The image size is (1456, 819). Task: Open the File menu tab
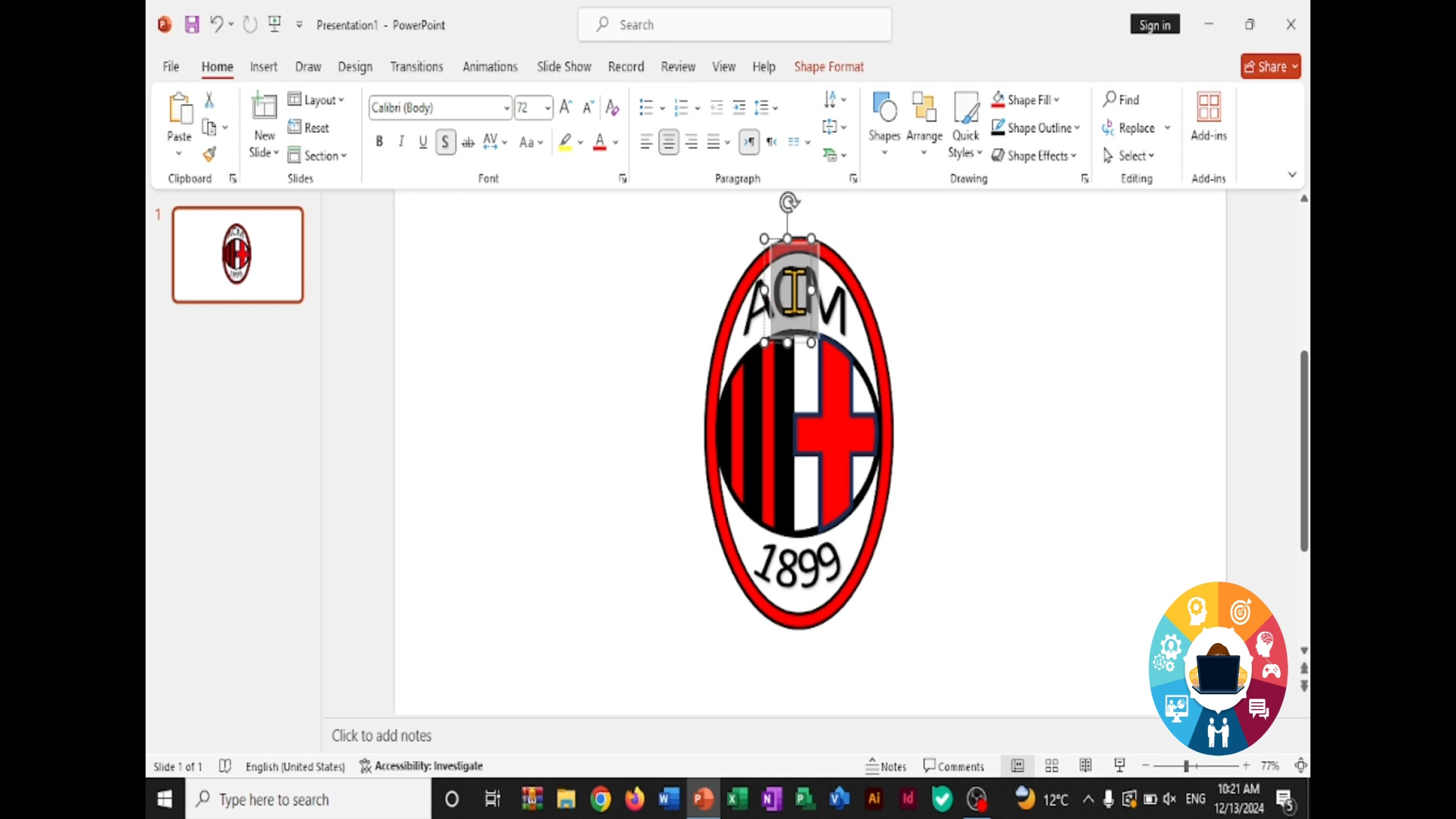pyautogui.click(x=171, y=67)
